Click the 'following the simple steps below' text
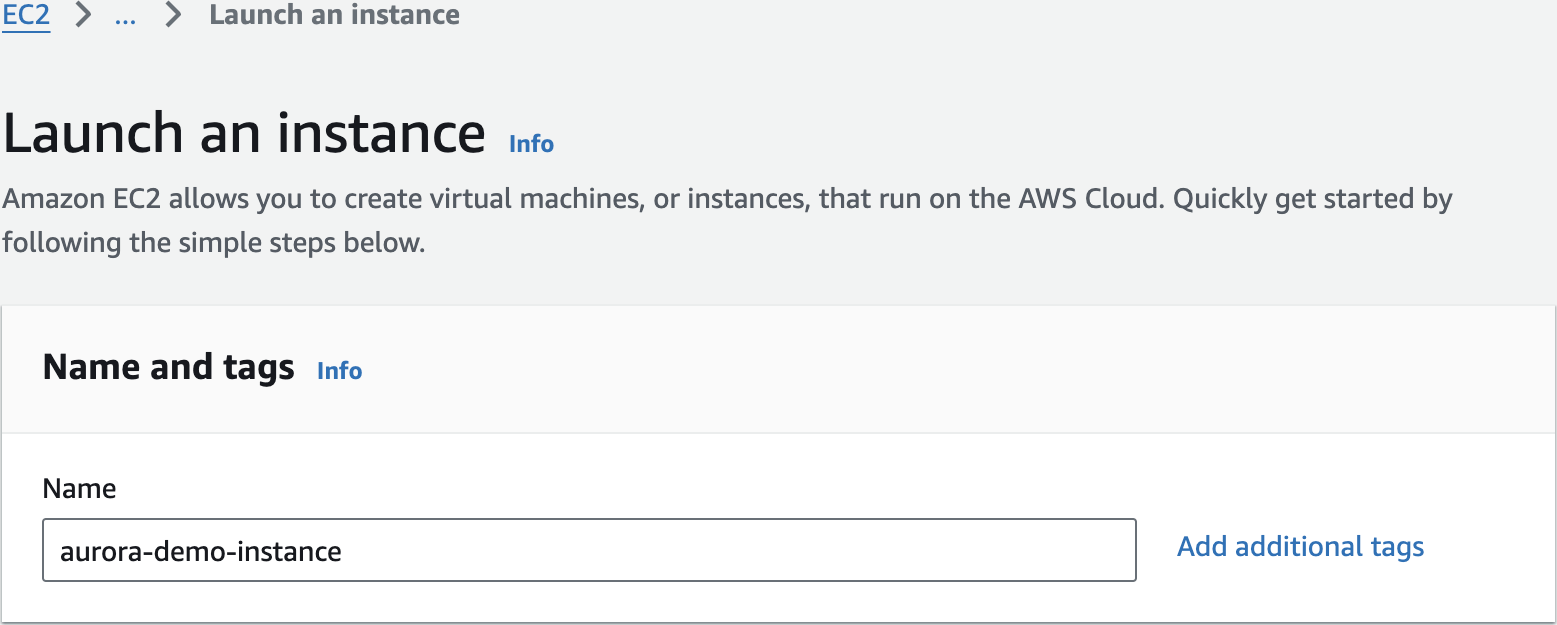Image resolution: width=1557 pixels, height=625 pixels. click(213, 243)
